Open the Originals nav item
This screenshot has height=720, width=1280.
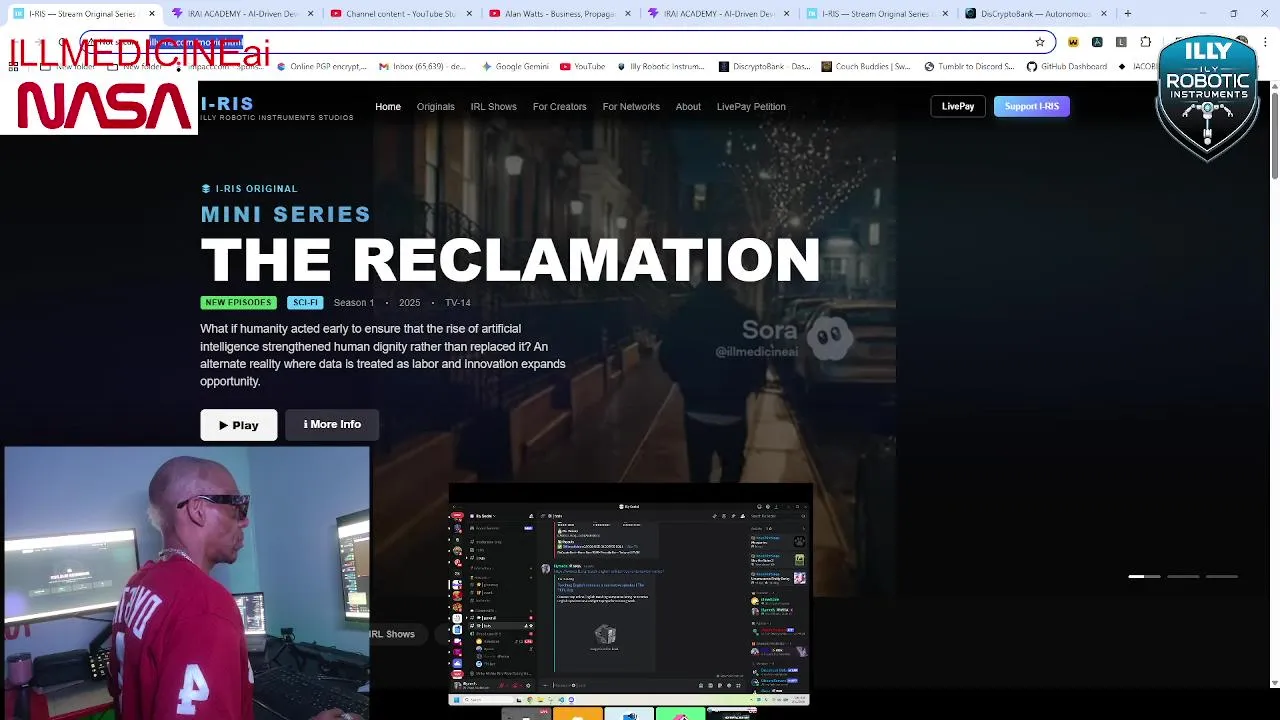pyautogui.click(x=435, y=106)
